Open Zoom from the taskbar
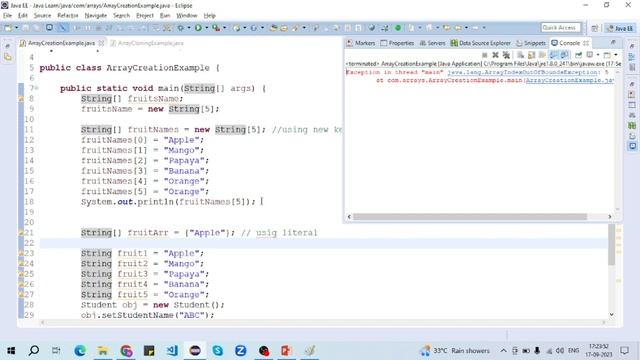 point(240,351)
